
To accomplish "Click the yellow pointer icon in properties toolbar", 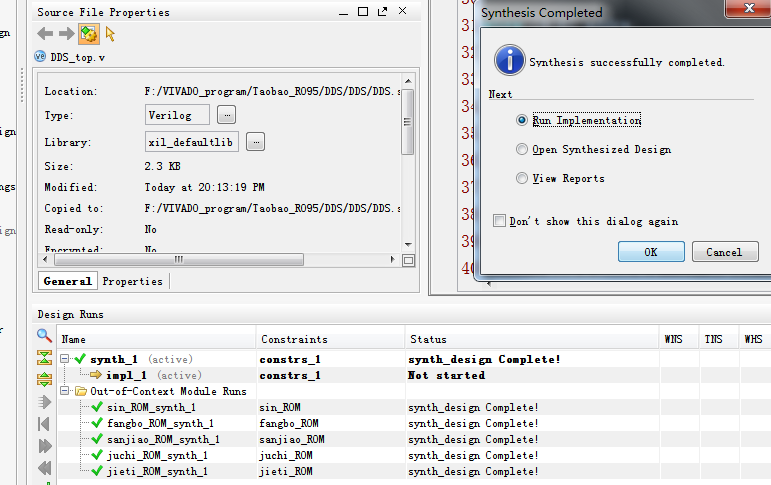I will point(110,34).
